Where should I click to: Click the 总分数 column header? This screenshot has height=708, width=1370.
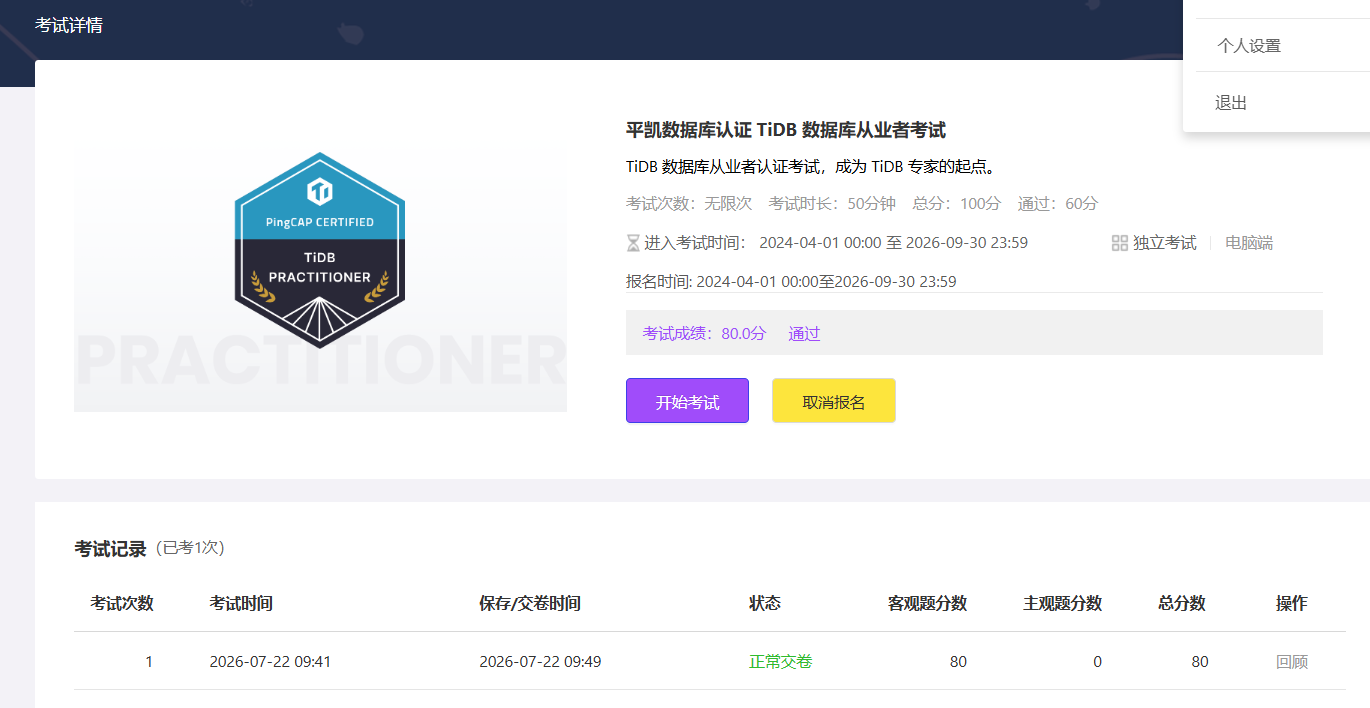[x=1182, y=603]
